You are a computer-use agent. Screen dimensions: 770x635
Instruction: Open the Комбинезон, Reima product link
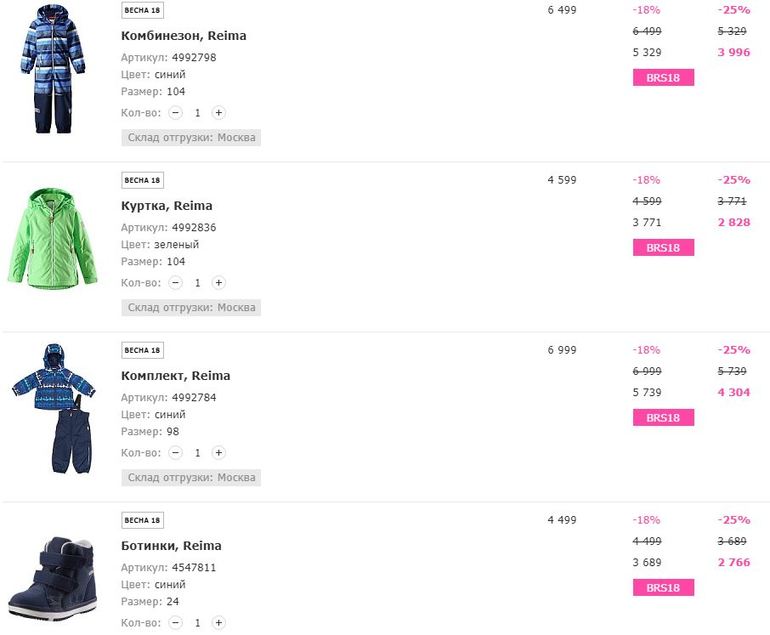(183, 36)
